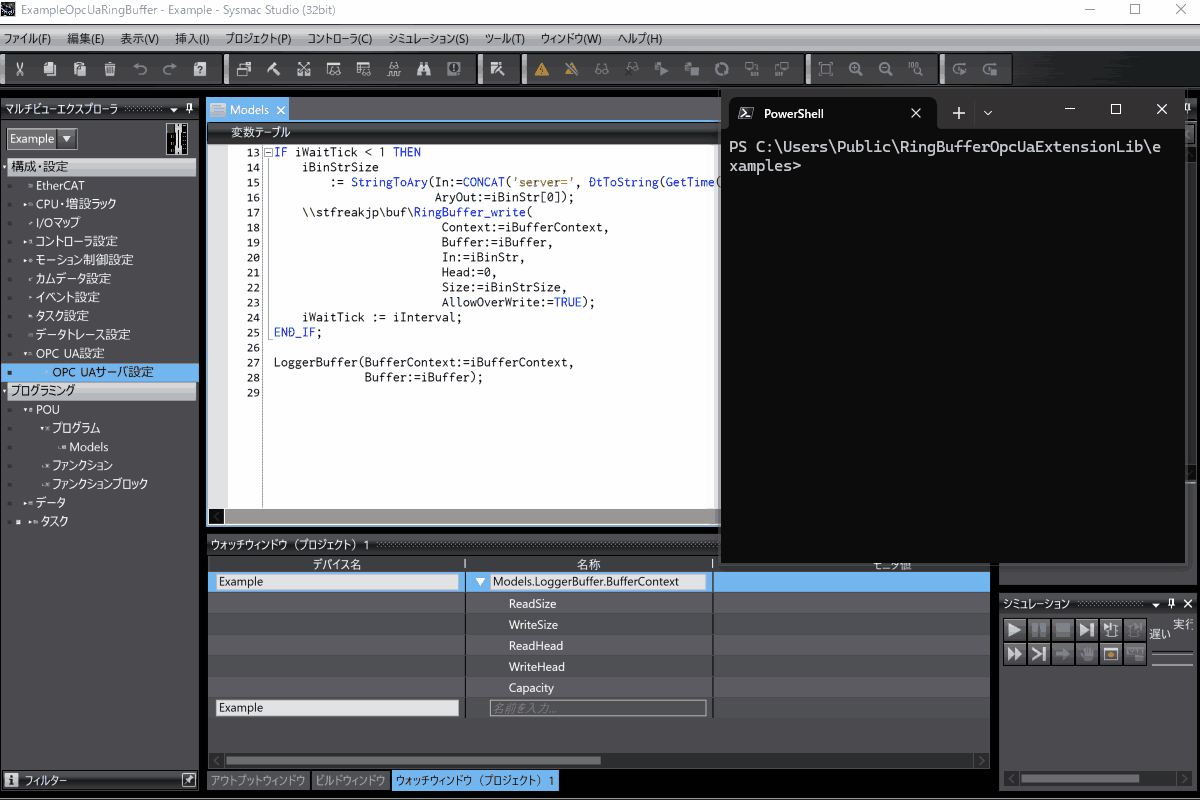The image size is (1200, 800).
Task: Open the Help question-mark icon
Action: click(200, 69)
